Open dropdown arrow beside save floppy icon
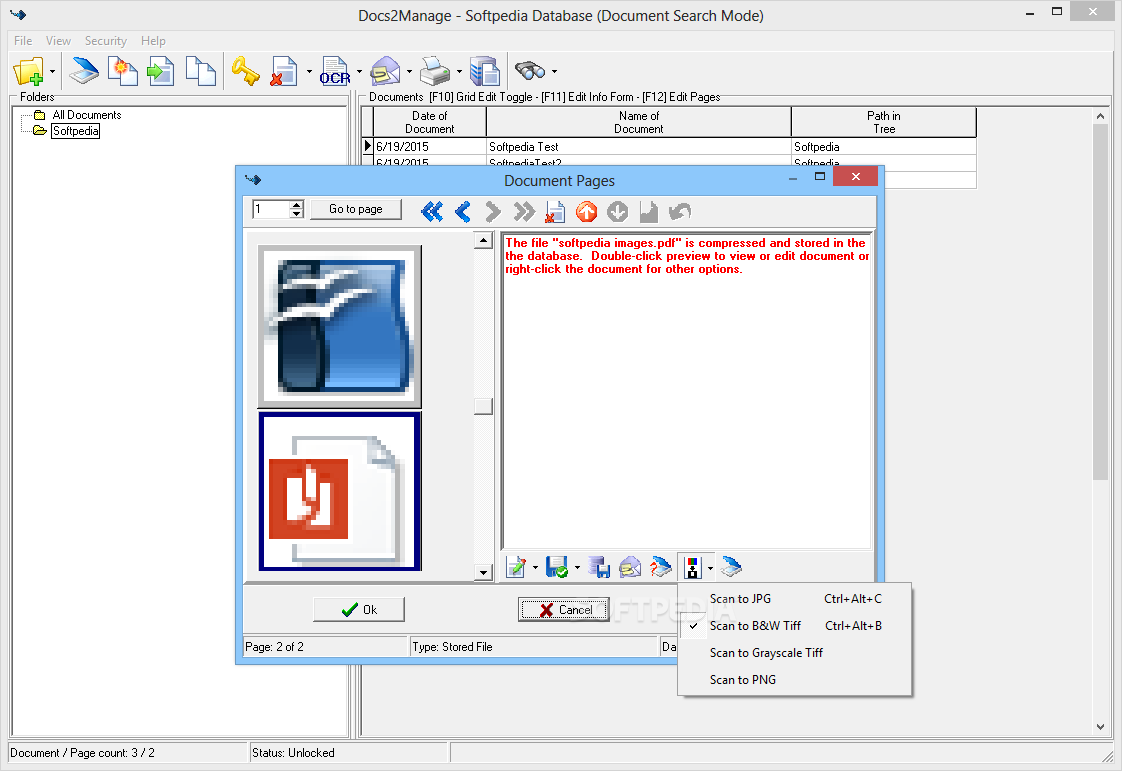The image size is (1122, 771). [x=577, y=568]
